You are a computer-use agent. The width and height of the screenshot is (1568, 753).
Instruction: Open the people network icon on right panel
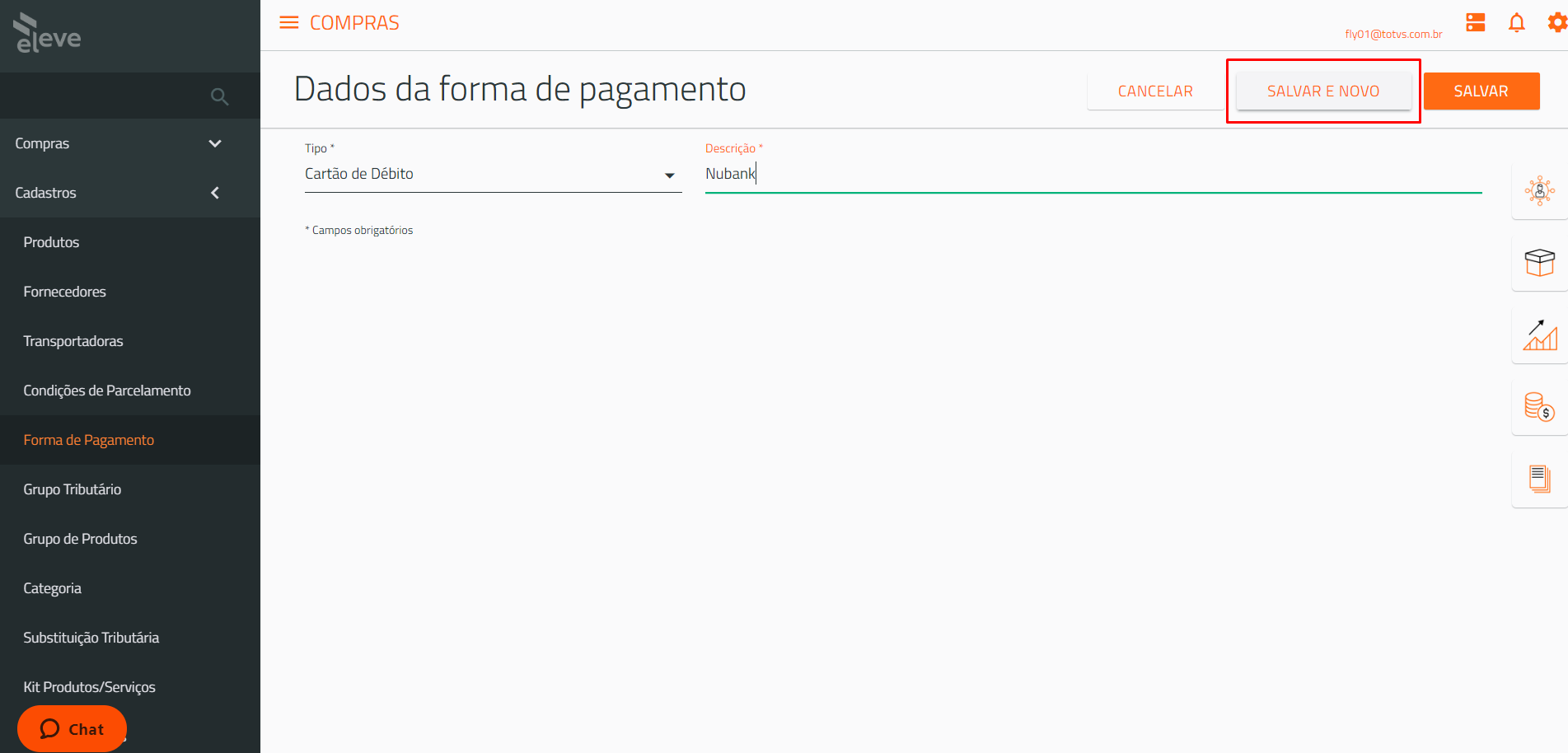point(1539,191)
